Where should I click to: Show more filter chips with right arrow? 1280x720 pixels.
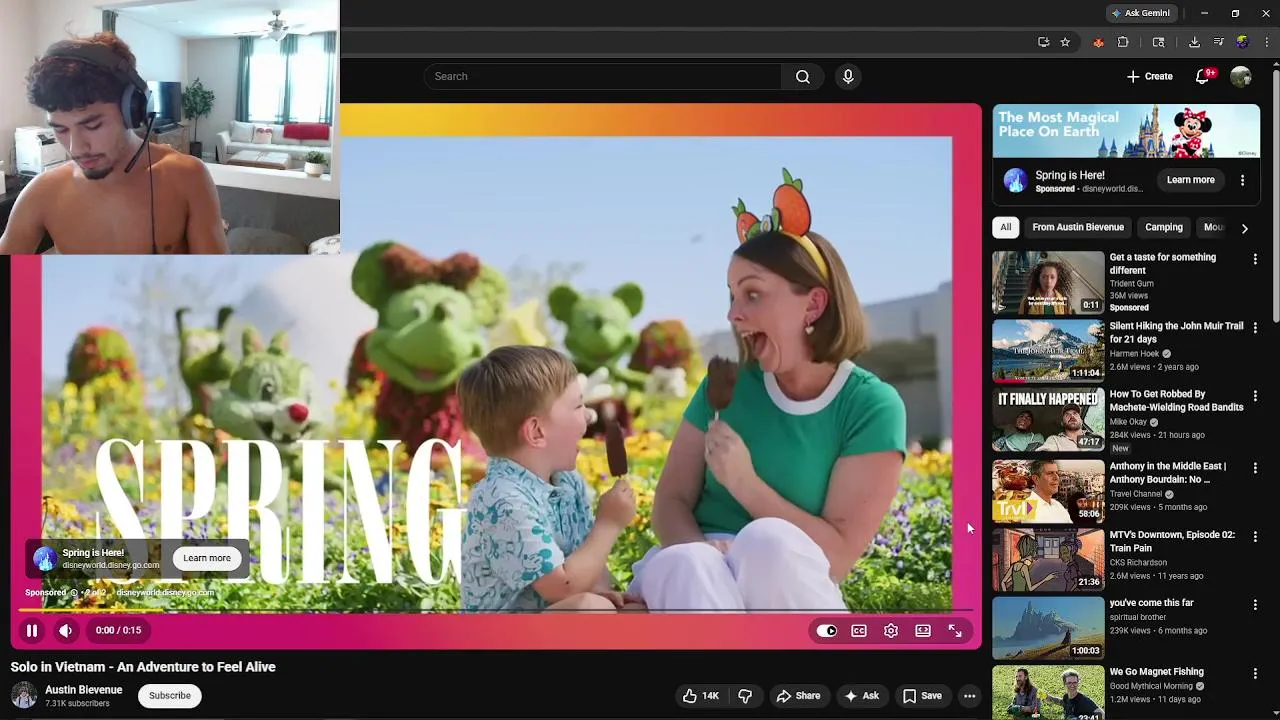click(1244, 228)
